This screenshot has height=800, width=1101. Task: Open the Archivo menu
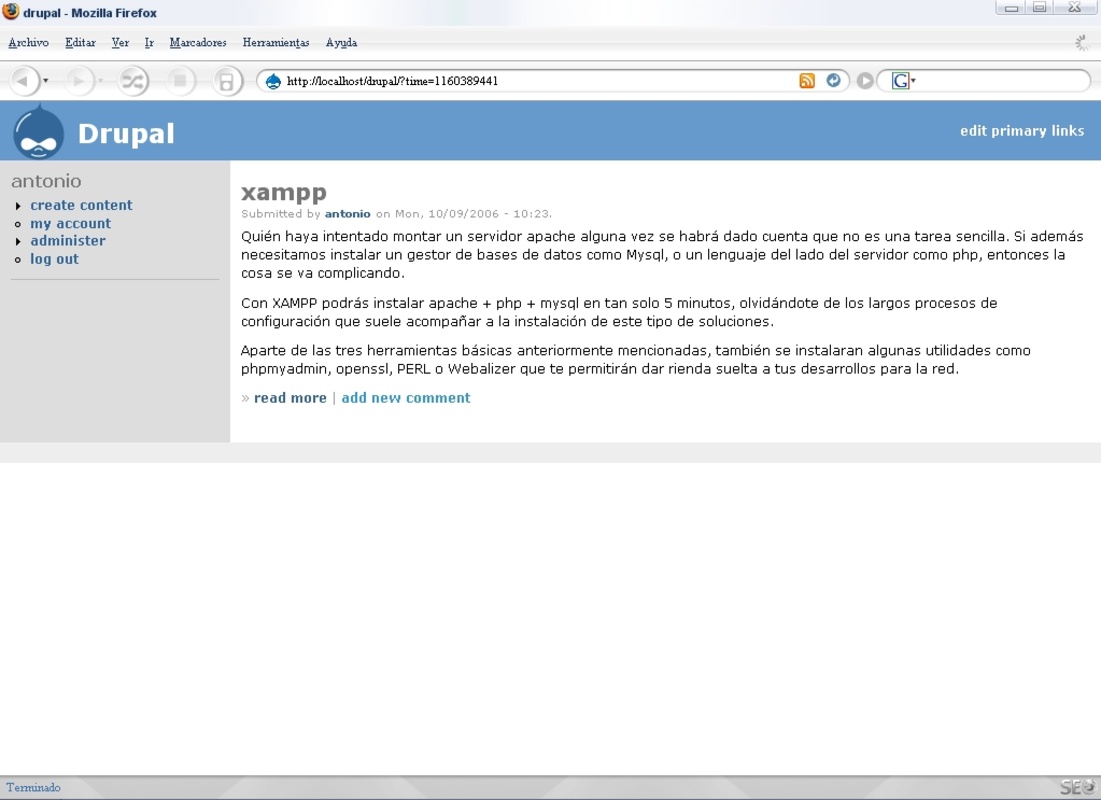[29, 43]
